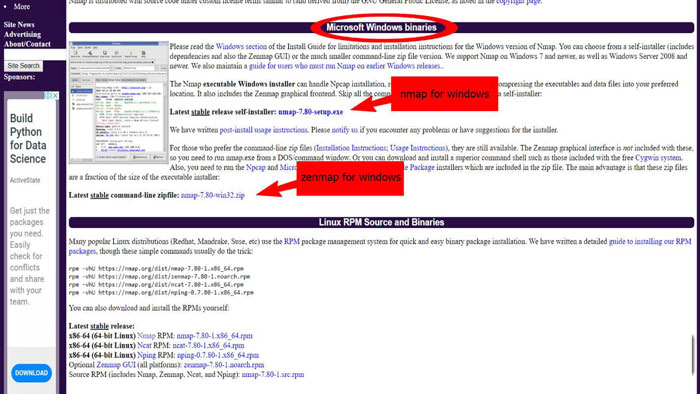Open post-install usage instructions link
This screenshot has width=700, height=394.
(263, 130)
